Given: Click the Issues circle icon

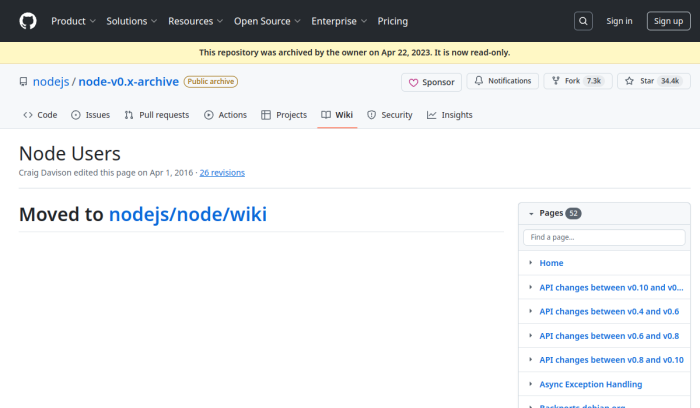Looking at the screenshot, I should point(76,115).
